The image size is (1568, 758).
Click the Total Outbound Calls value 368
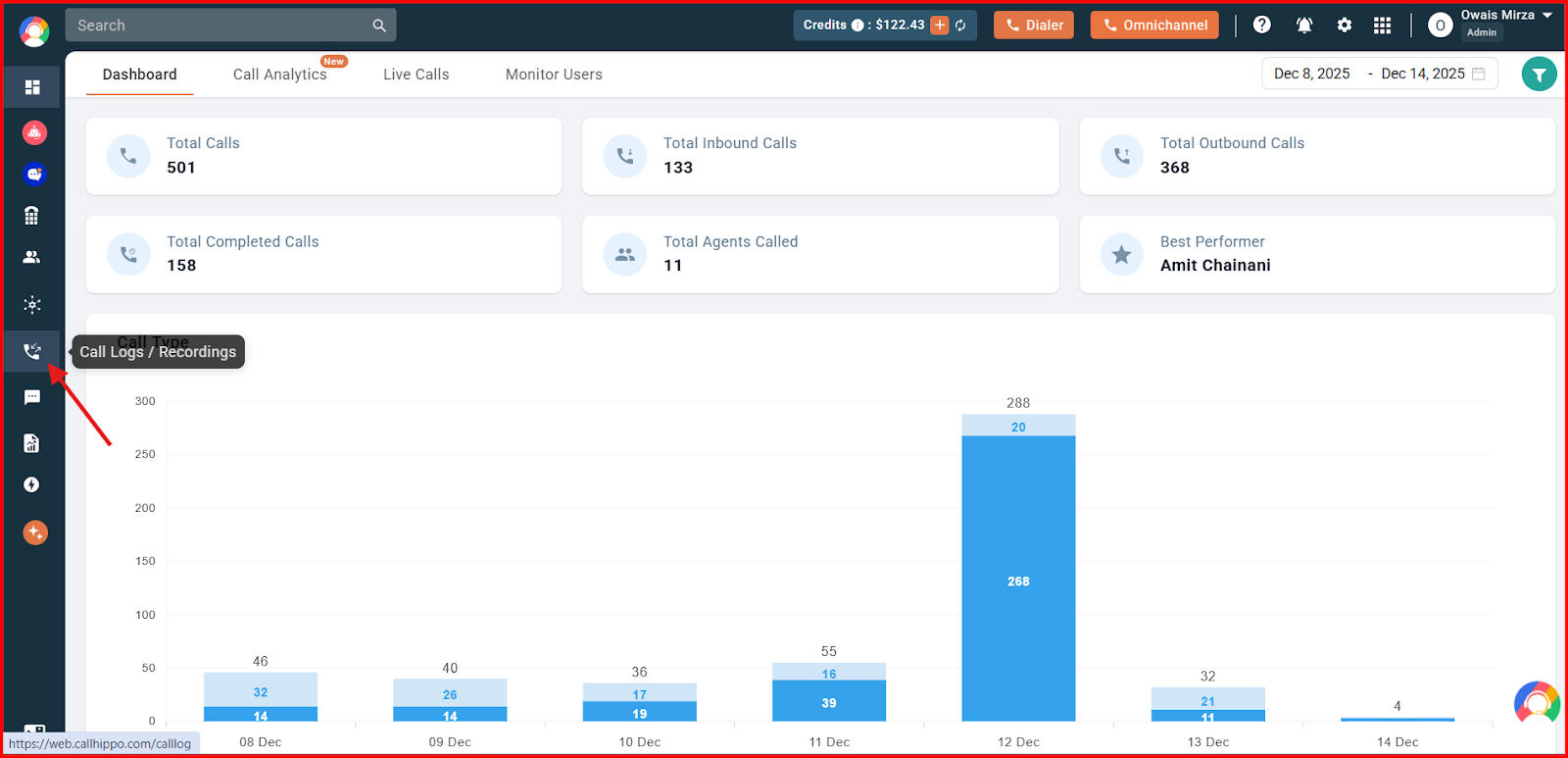point(1175,168)
